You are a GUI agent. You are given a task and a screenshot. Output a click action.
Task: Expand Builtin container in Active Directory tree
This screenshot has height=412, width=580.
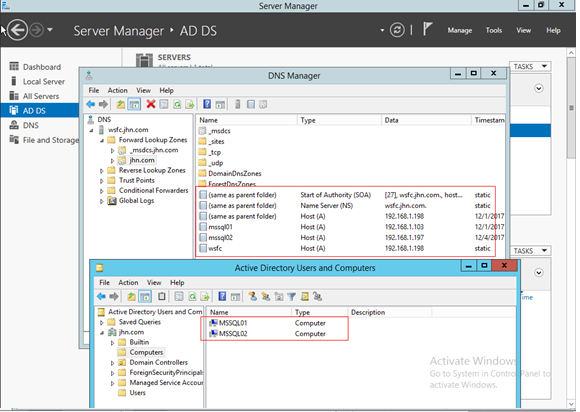coord(112,343)
